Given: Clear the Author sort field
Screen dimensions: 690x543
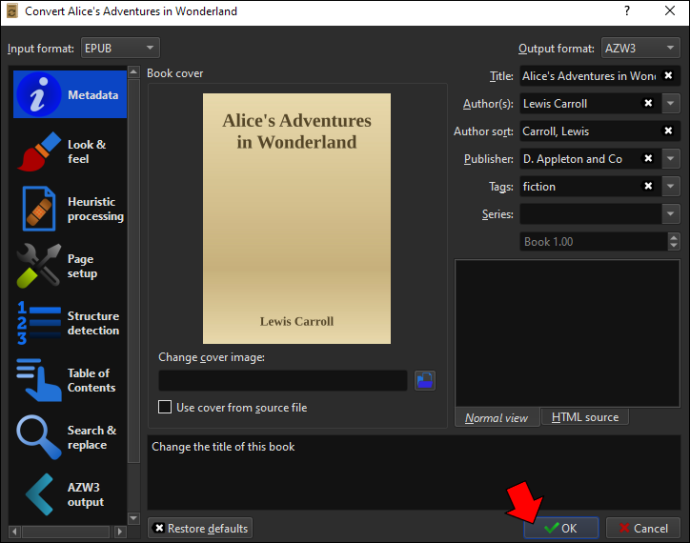Looking at the screenshot, I should tap(668, 131).
